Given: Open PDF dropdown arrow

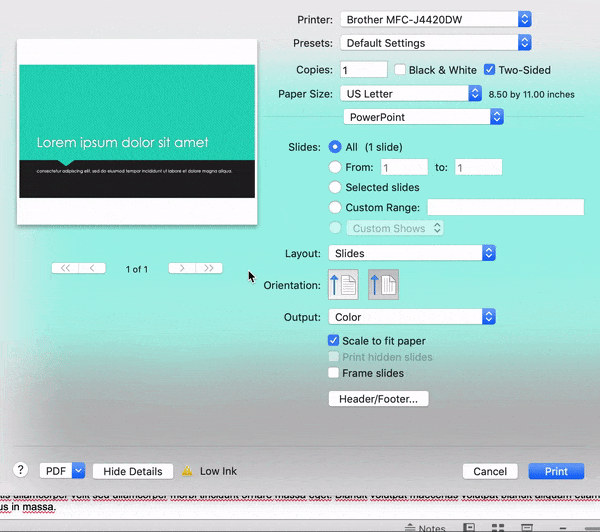Looking at the screenshot, I should click(78, 471).
